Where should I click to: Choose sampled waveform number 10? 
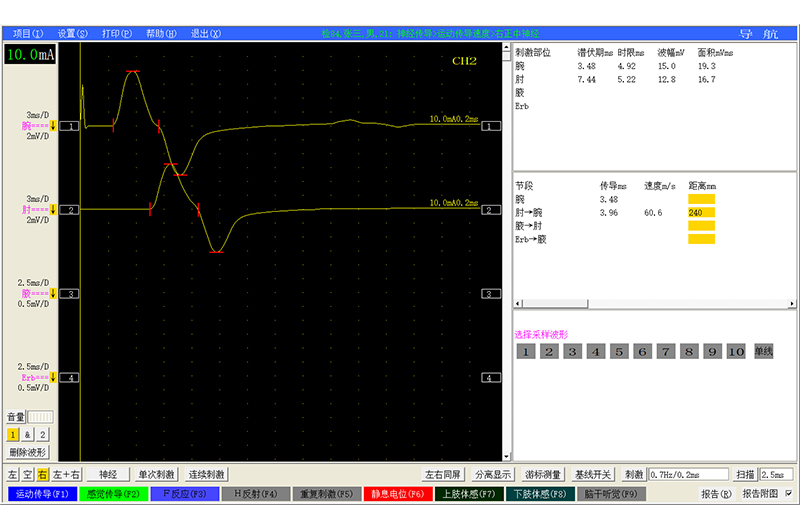pos(737,351)
